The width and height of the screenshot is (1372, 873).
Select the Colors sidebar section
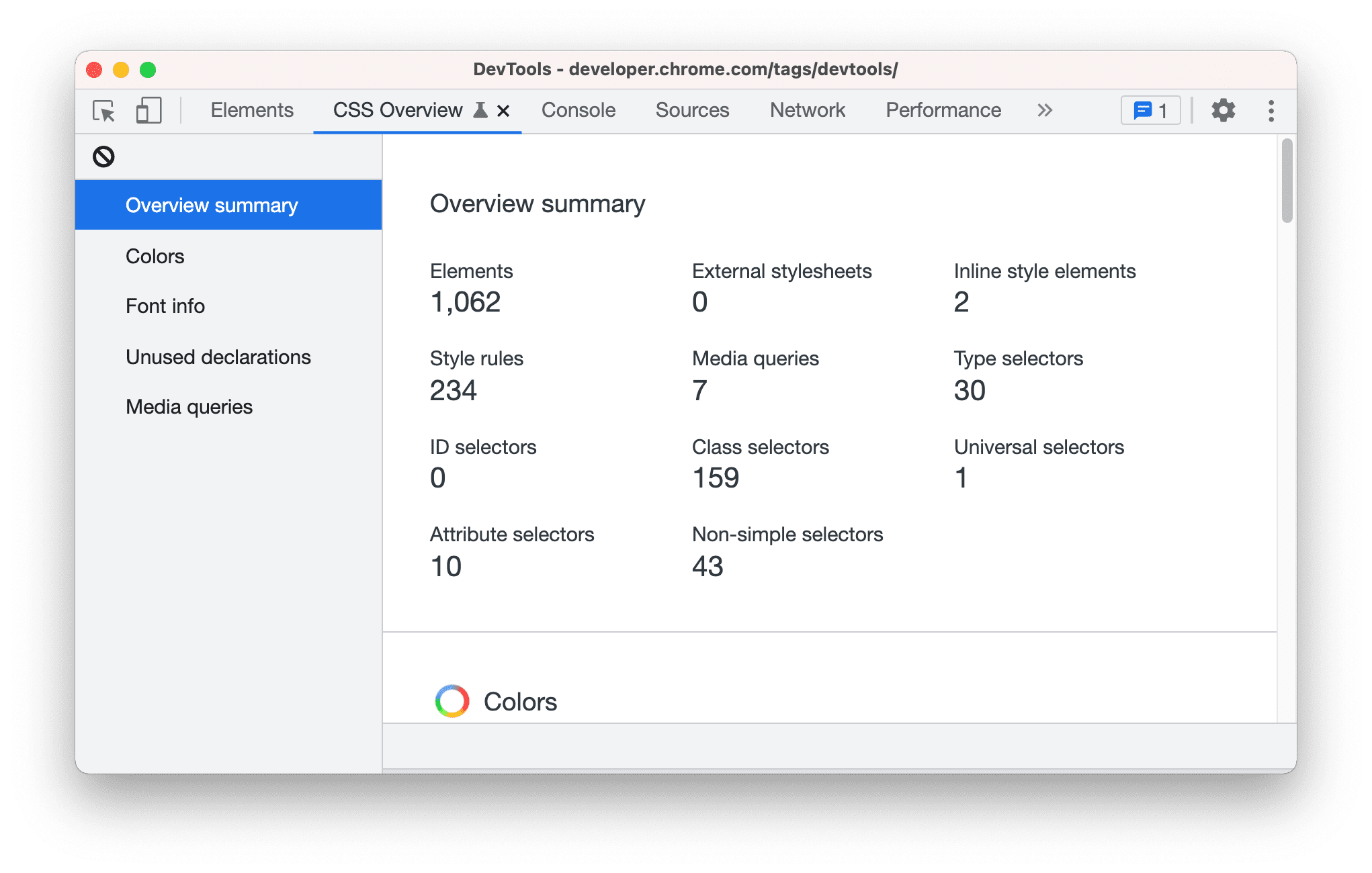[x=155, y=255]
